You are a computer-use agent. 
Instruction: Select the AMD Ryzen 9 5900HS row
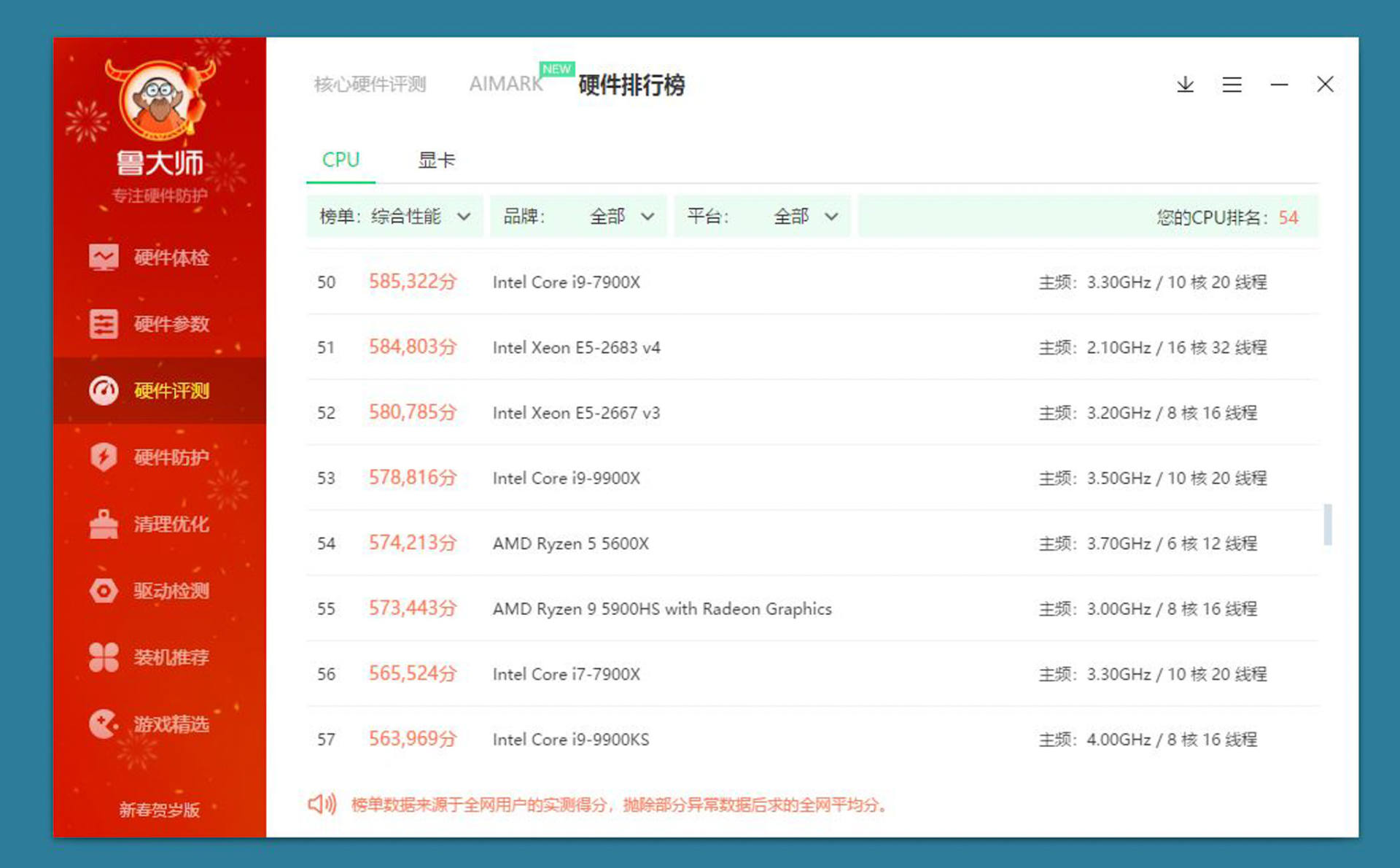pyautogui.click(x=812, y=608)
